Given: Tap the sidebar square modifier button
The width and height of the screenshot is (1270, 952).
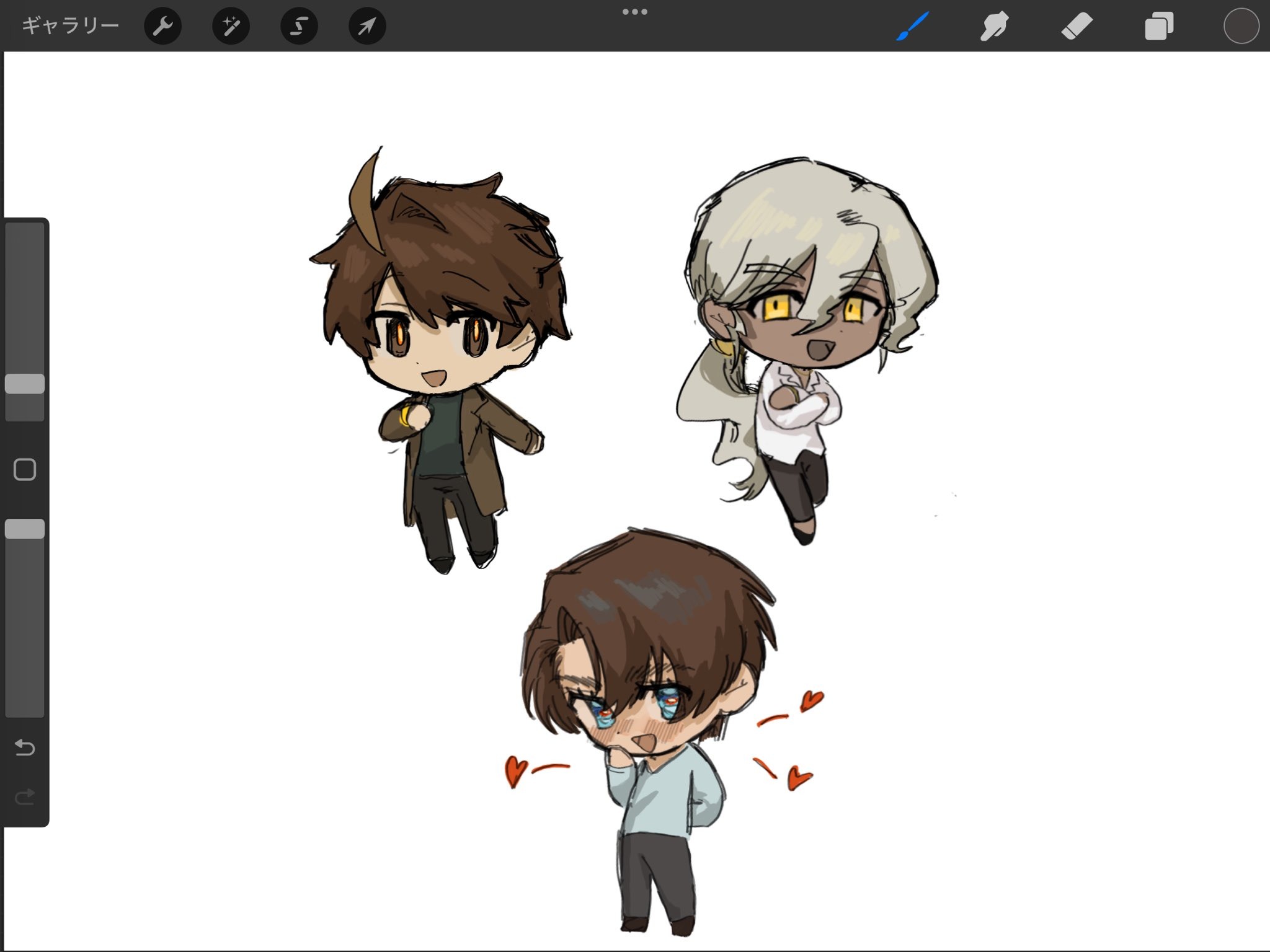Looking at the screenshot, I should point(25,470).
